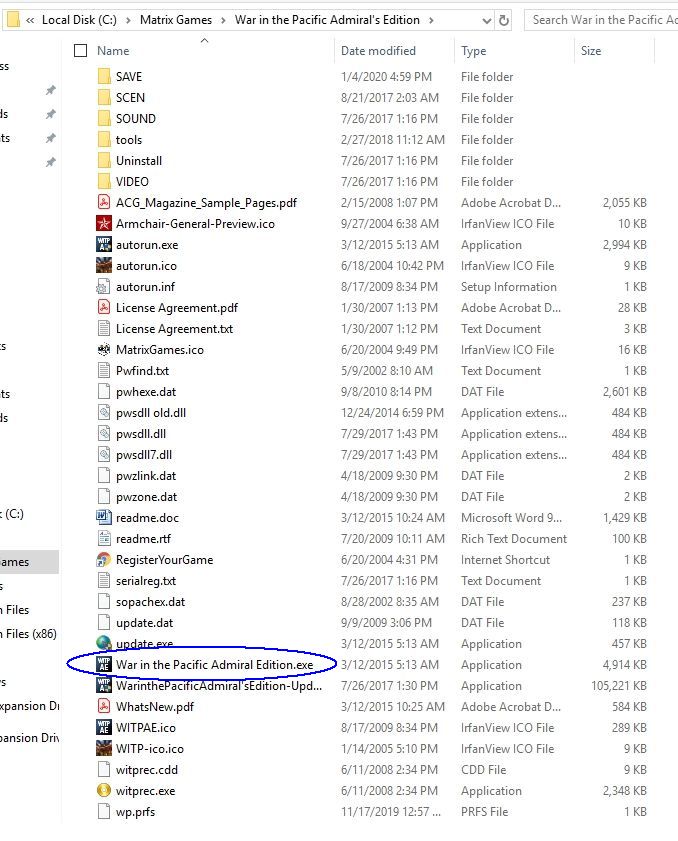
Task: Select pwhexe.dat file name
Action: (146, 392)
